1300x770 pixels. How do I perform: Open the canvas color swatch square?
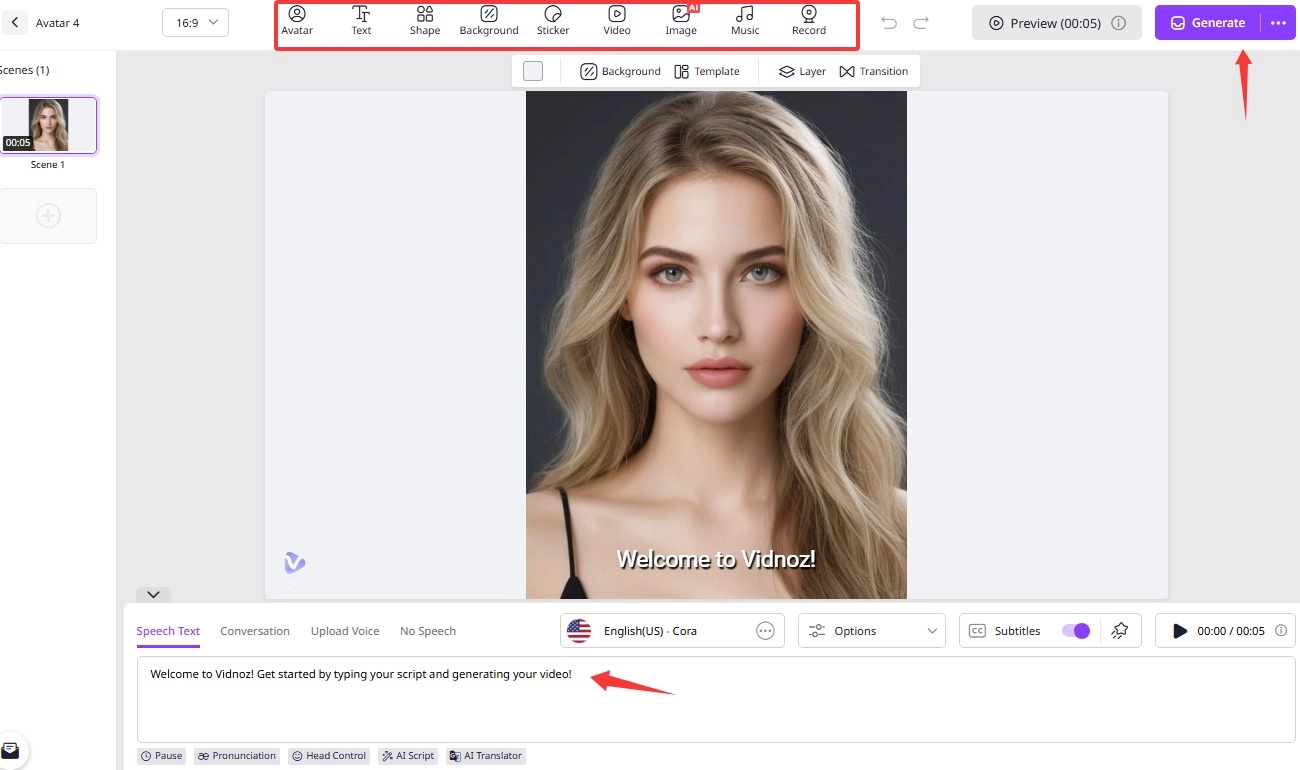(x=533, y=71)
